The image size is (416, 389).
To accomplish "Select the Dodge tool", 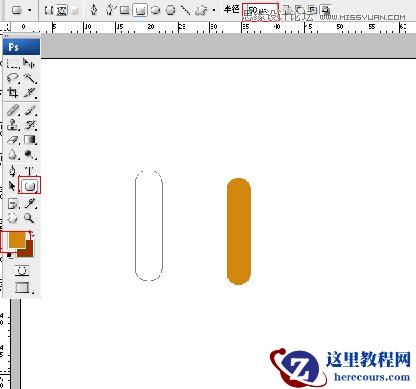I will 30,155.
